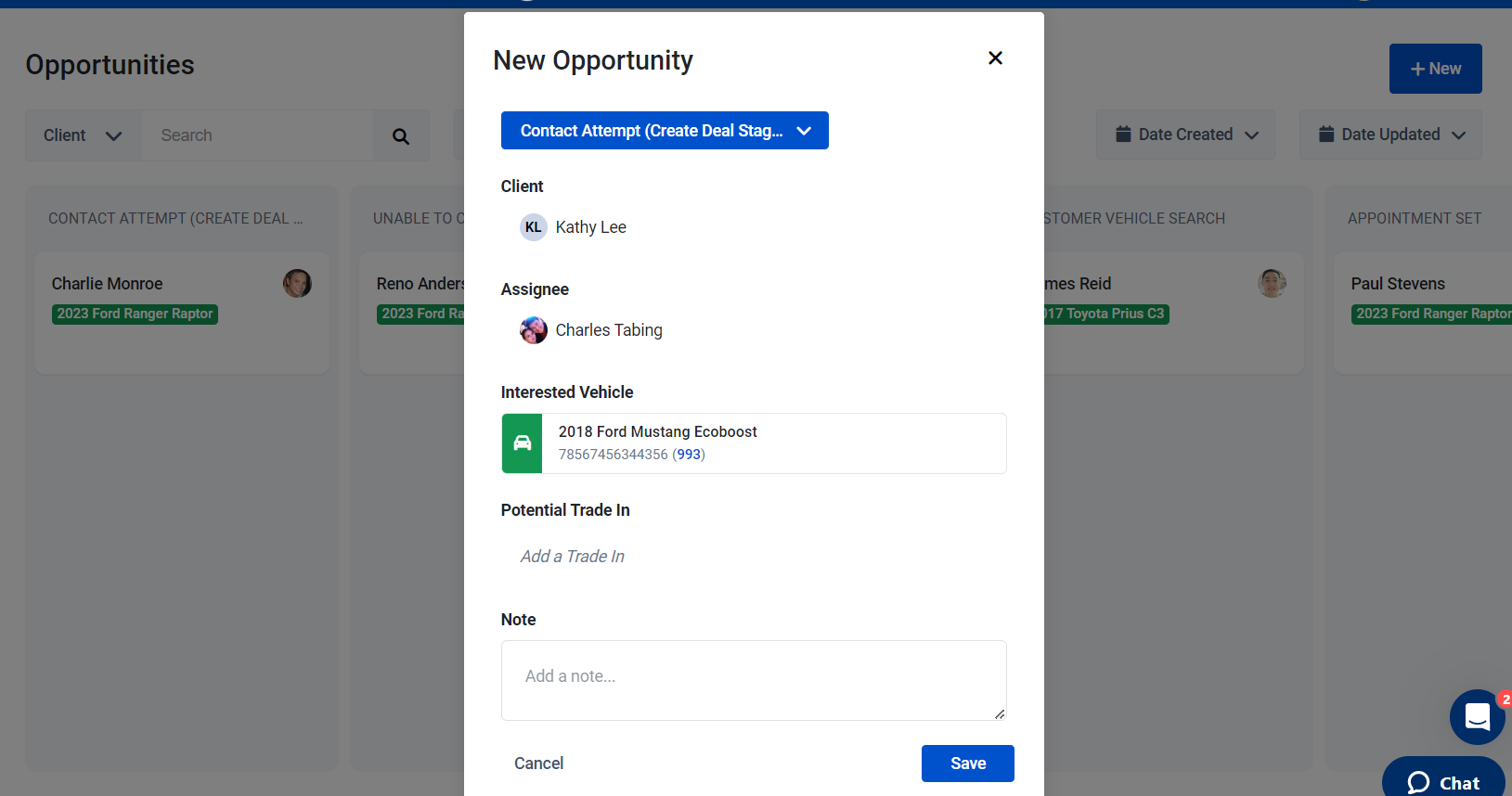Expand the Client search filter dropdown

(84, 135)
